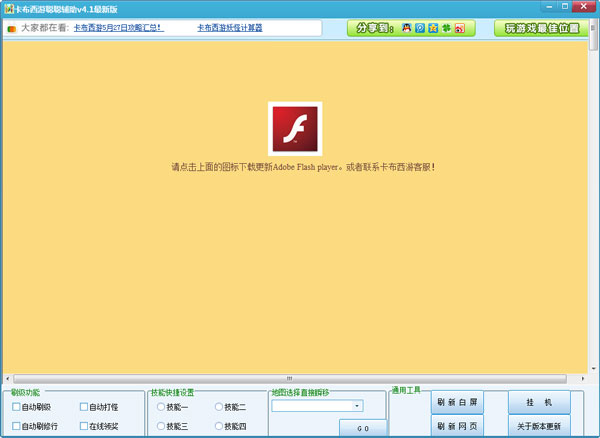Click the 刷新白屏 button
Viewport: 600px width, 438px height.
(x=457, y=402)
